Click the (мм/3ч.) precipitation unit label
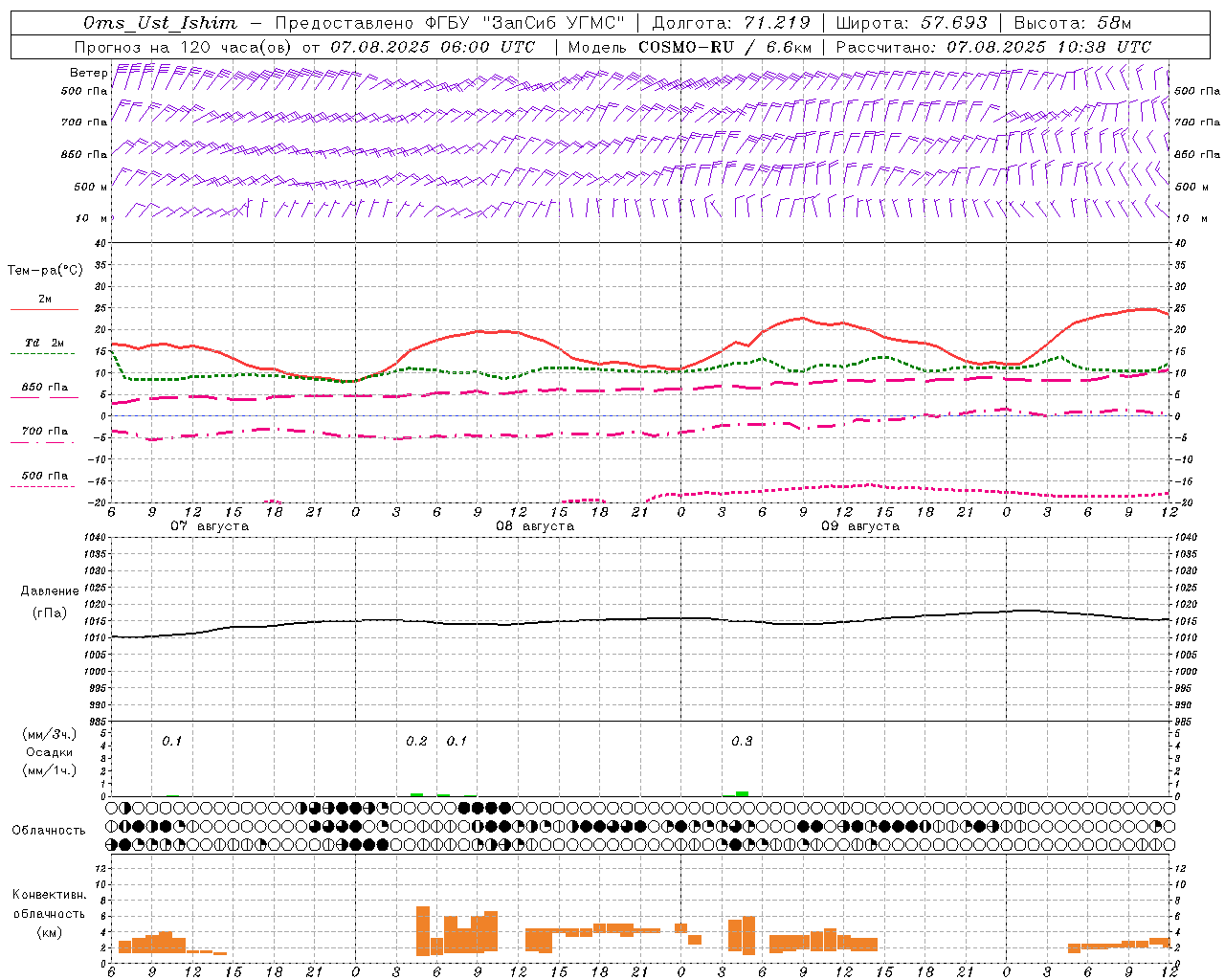Screen dimensions: 1225x980 [50, 735]
